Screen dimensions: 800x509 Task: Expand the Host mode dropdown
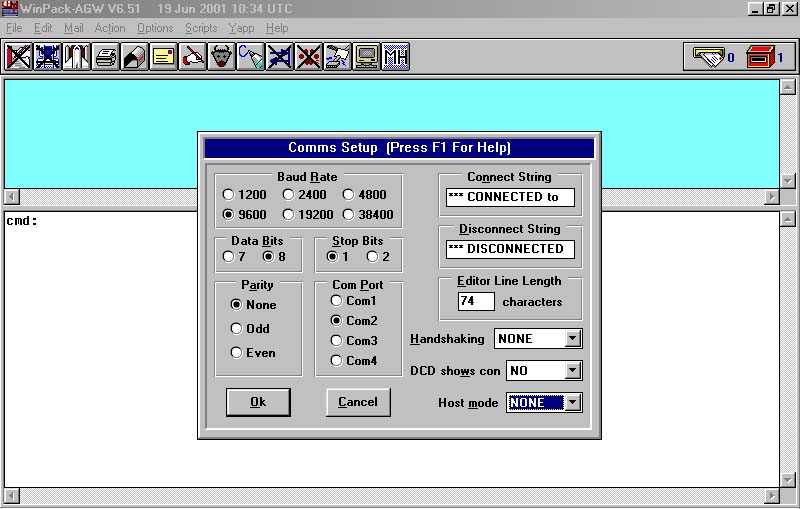click(573, 403)
